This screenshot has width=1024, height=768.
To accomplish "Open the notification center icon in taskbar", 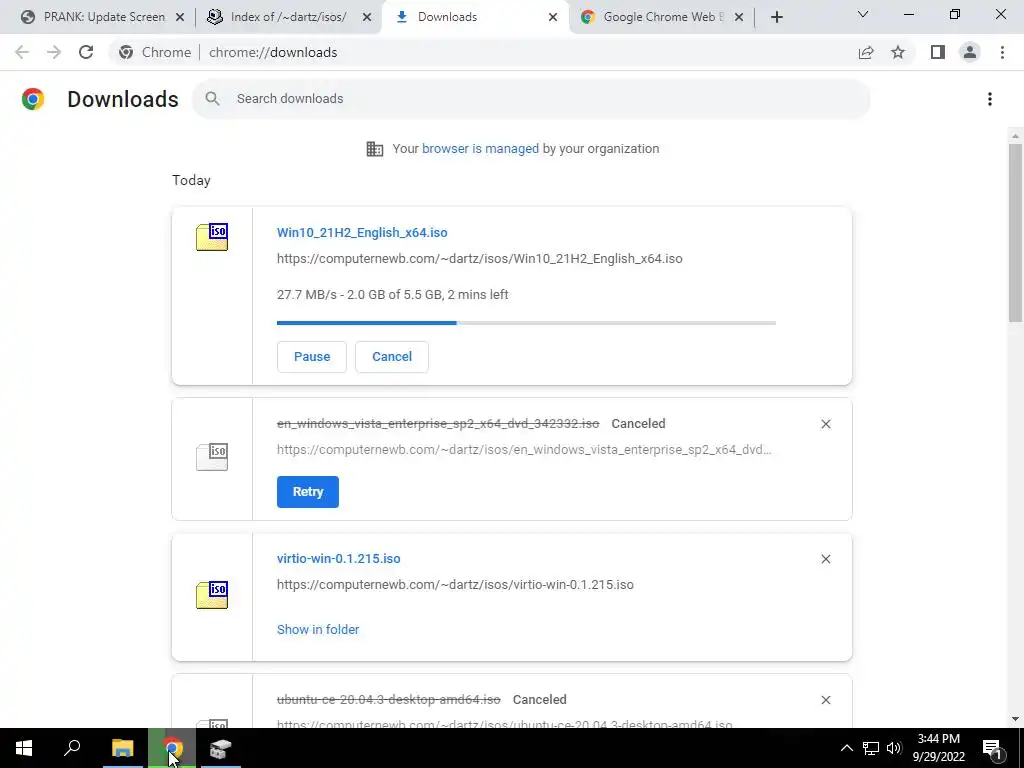I will click(x=992, y=748).
